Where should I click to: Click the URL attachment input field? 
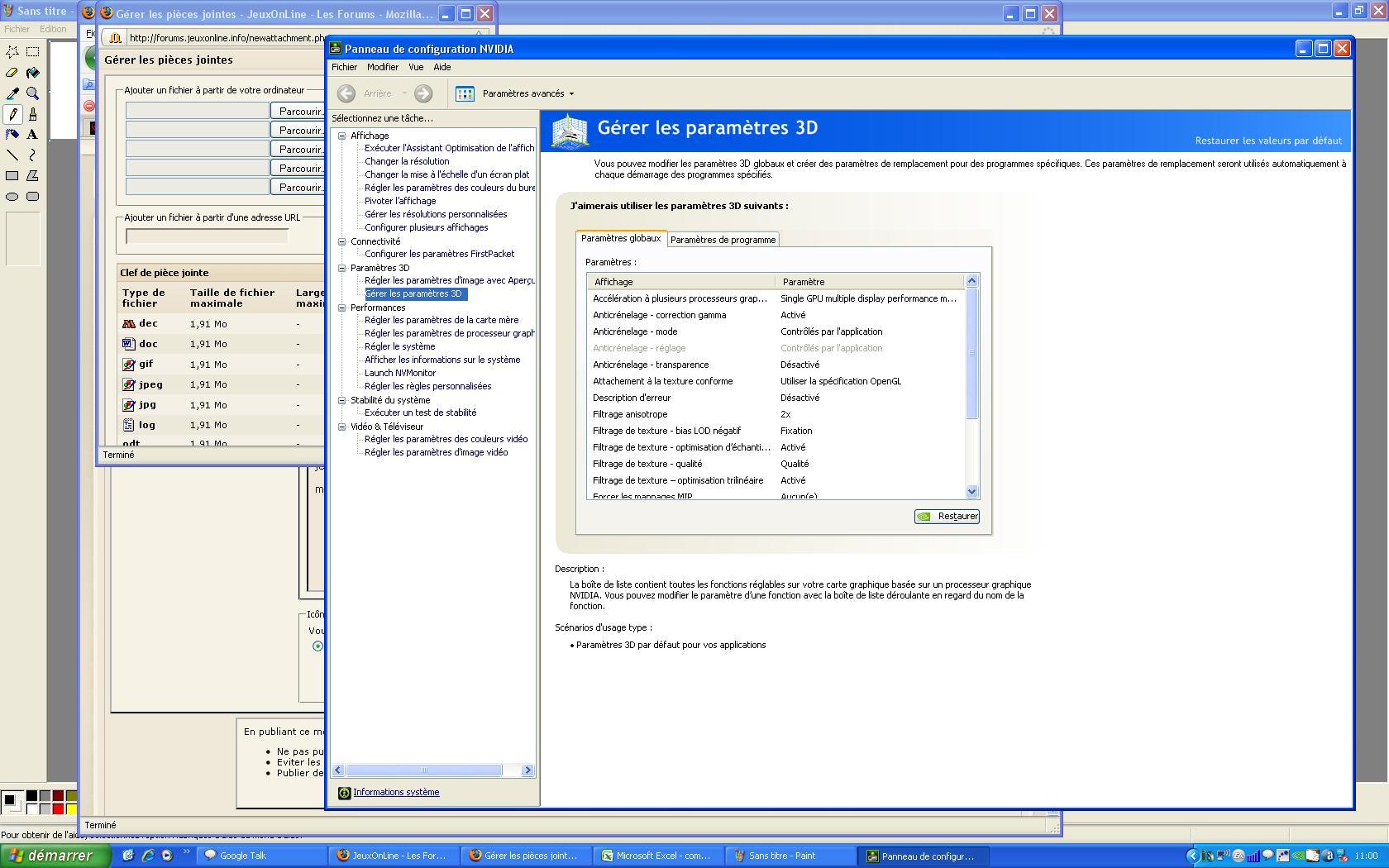(207, 236)
